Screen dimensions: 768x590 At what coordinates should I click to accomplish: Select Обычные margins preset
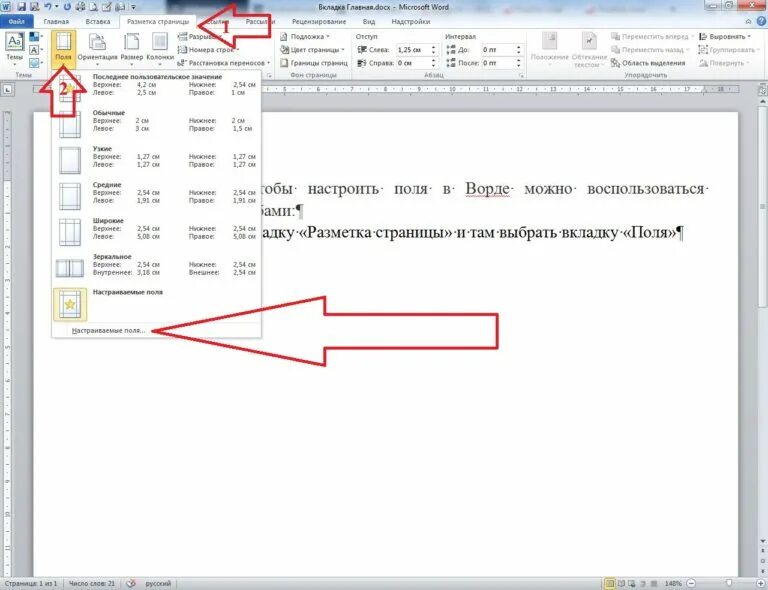tap(156, 122)
